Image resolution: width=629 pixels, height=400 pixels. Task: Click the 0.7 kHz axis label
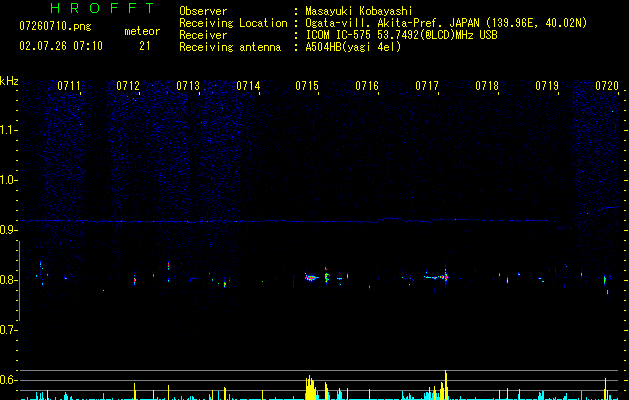[9, 330]
